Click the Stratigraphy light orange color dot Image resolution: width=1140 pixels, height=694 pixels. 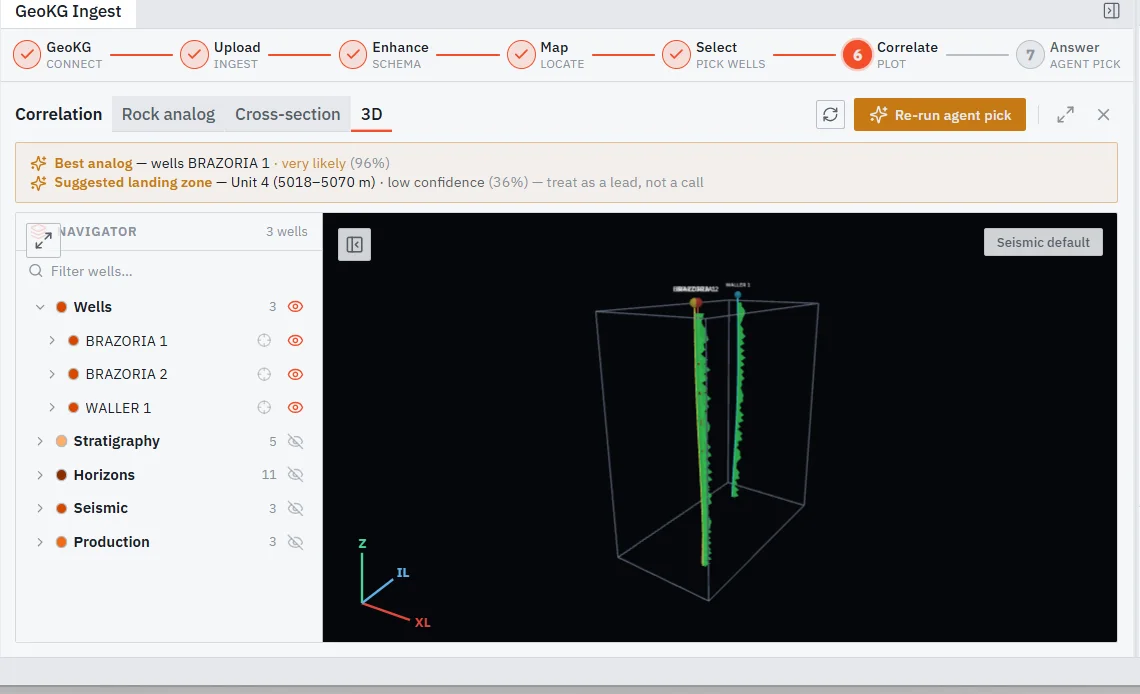pos(62,441)
